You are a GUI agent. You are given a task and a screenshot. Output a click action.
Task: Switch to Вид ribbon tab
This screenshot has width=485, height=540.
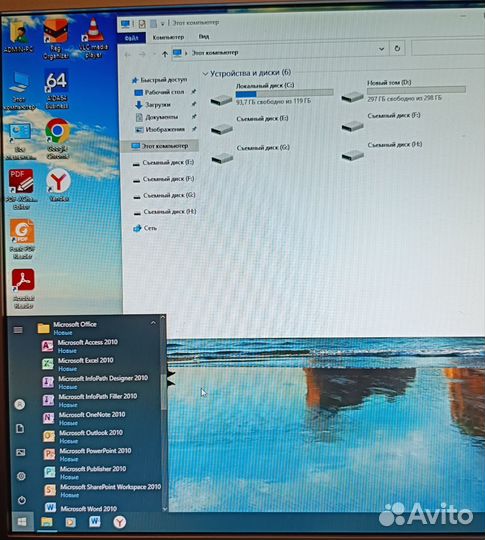point(204,37)
